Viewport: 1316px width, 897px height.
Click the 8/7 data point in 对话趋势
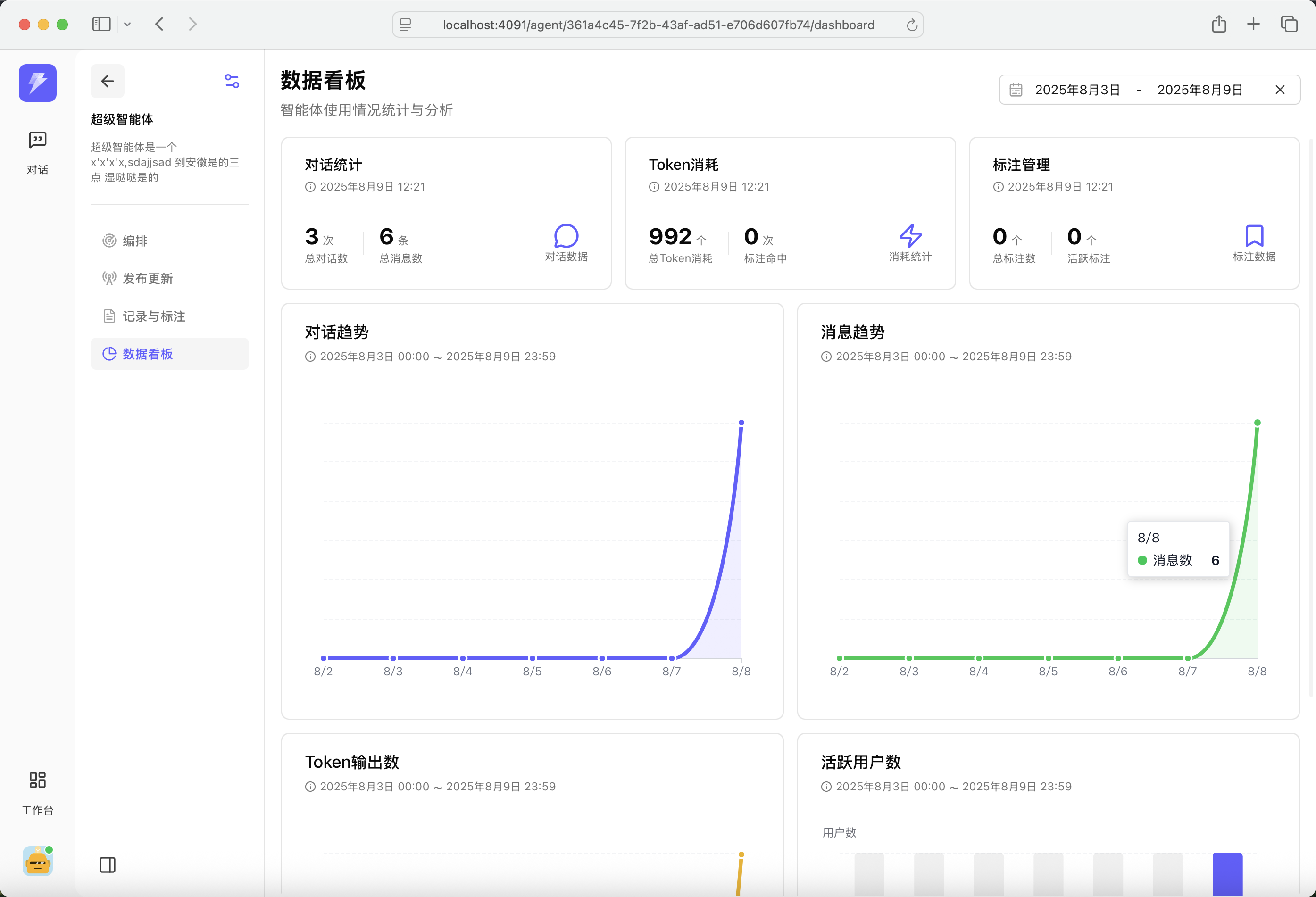coord(672,658)
